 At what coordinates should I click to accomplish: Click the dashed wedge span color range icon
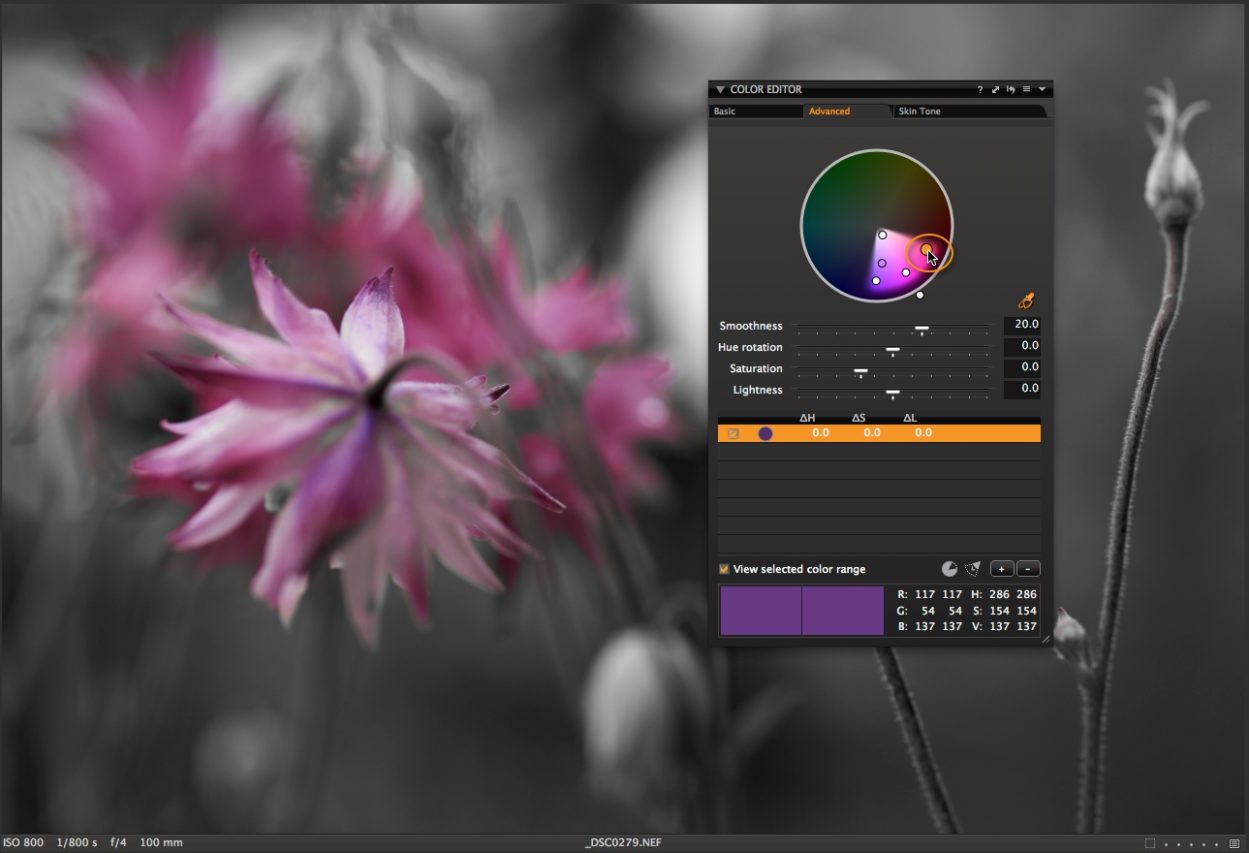click(972, 569)
